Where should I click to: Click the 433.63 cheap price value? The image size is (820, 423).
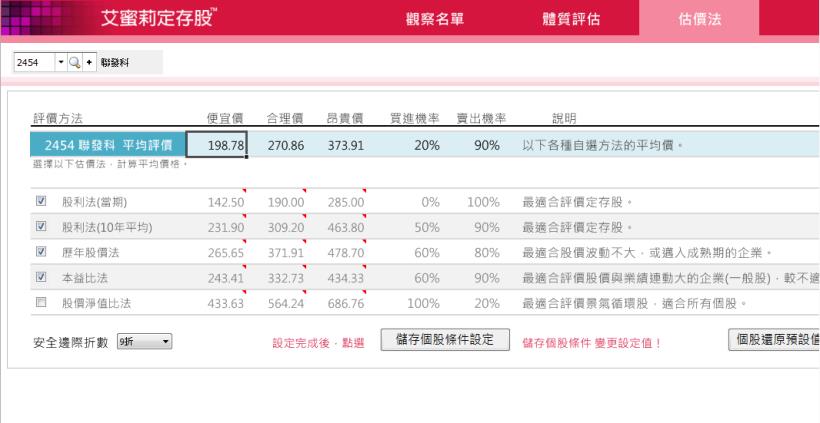[226, 303]
